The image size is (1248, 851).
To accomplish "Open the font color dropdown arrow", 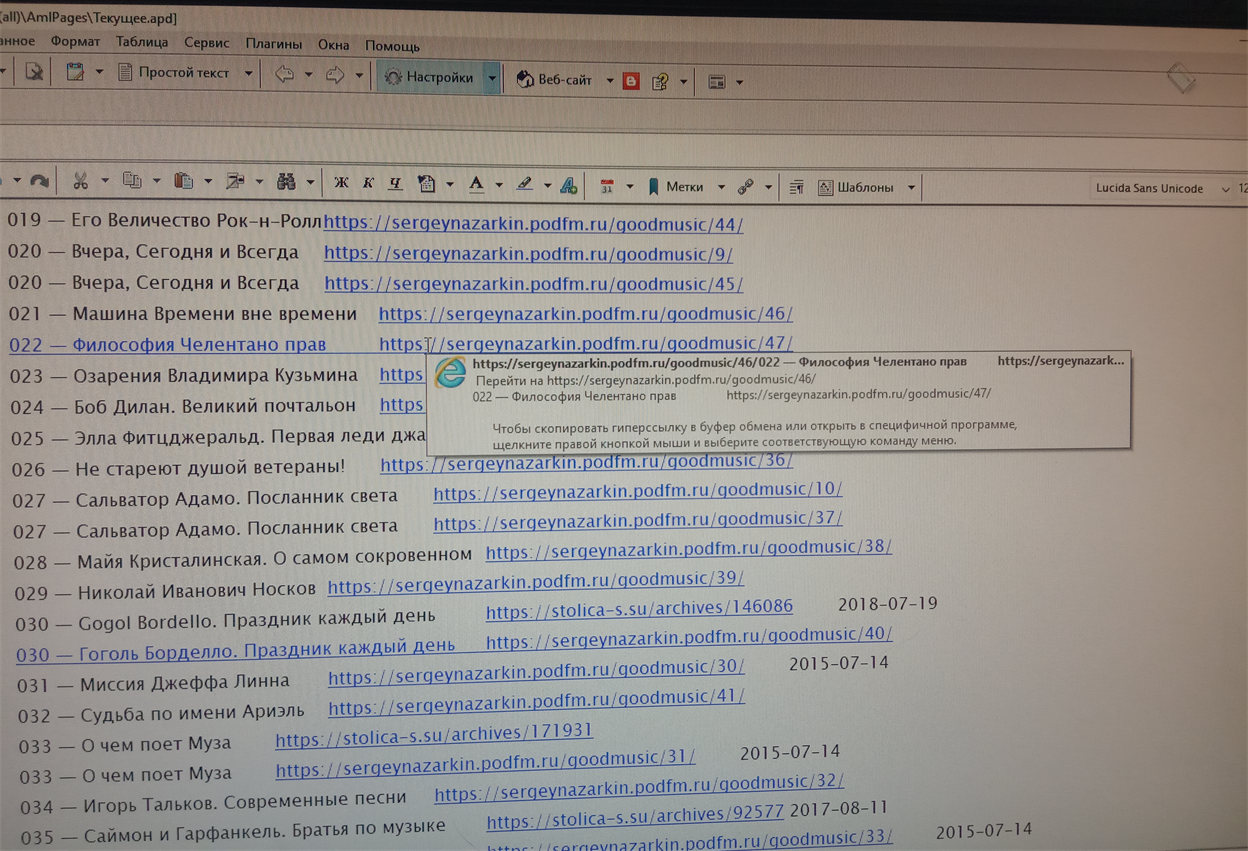I will pyautogui.click(x=498, y=184).
